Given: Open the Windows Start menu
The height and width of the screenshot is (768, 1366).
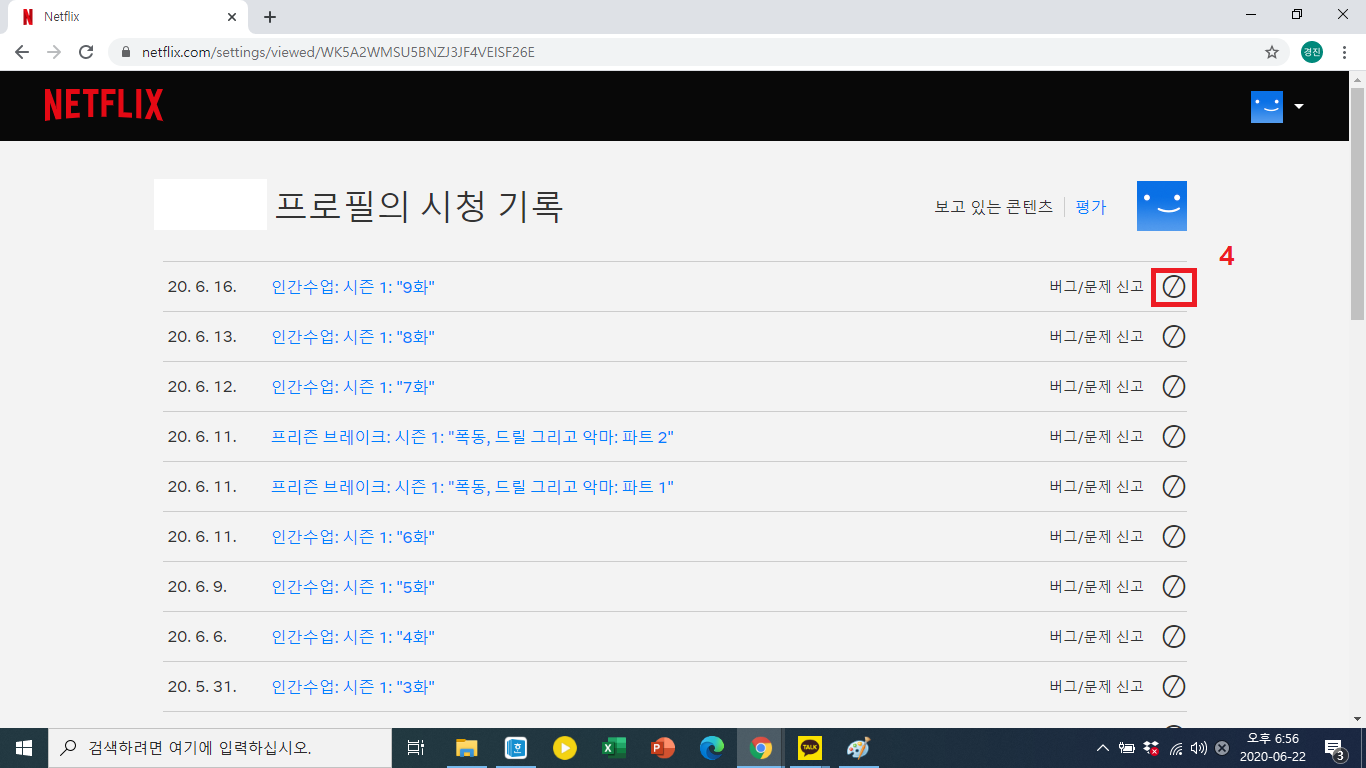Looking at the screenshot, I should pos(24,747).
